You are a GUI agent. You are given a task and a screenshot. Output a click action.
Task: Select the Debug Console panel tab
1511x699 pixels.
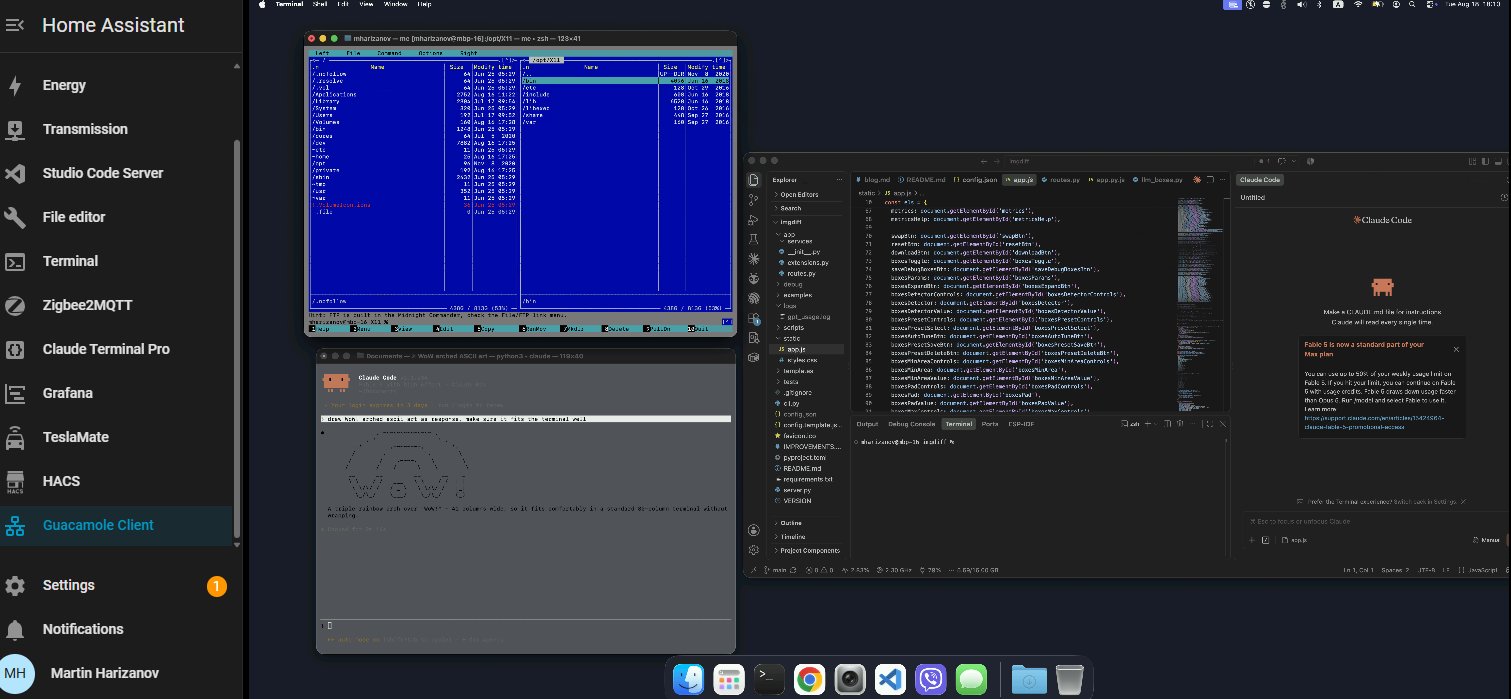pyautogui.click(x=911, y=424)
